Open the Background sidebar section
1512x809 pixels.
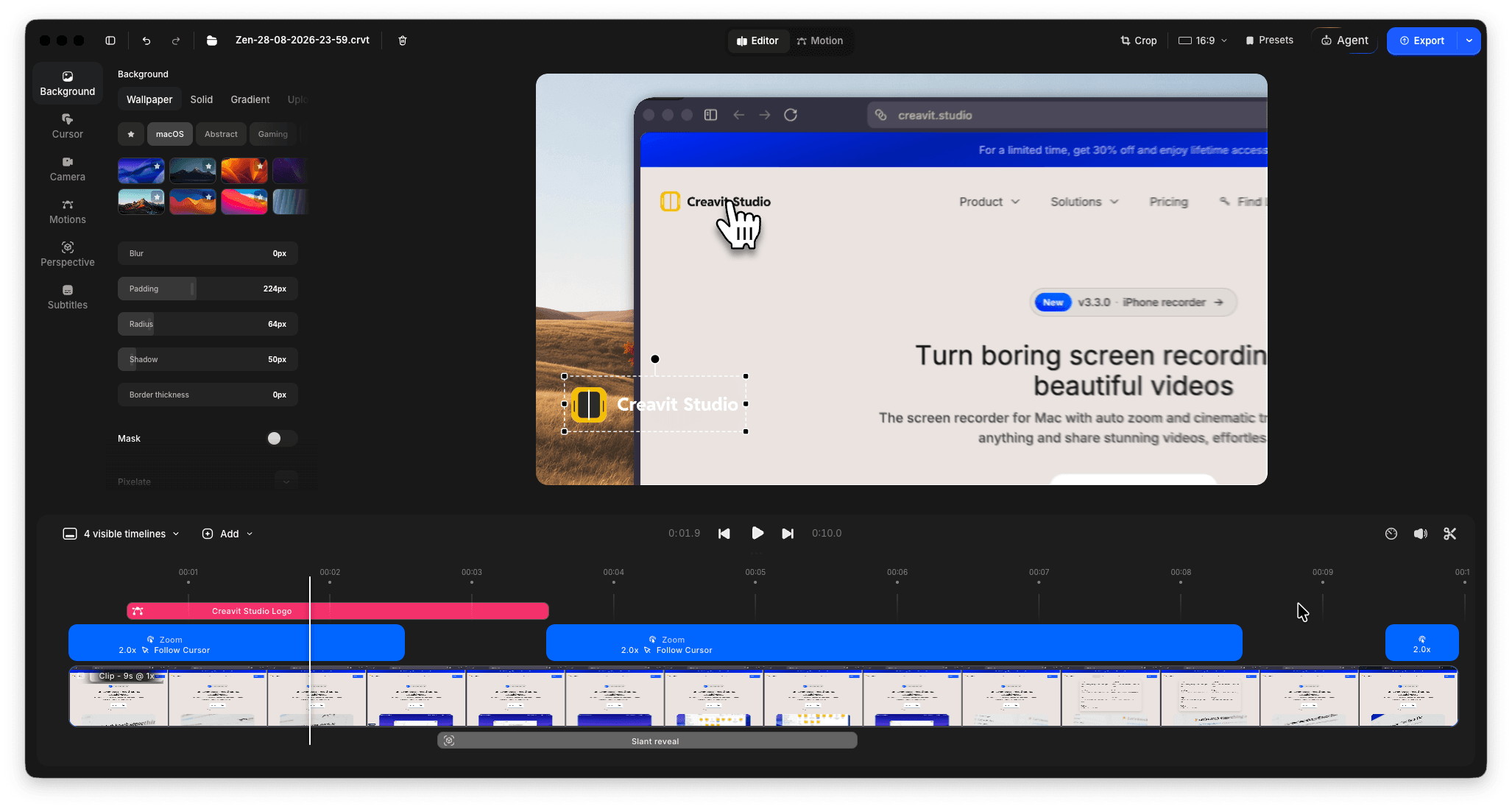68,84
